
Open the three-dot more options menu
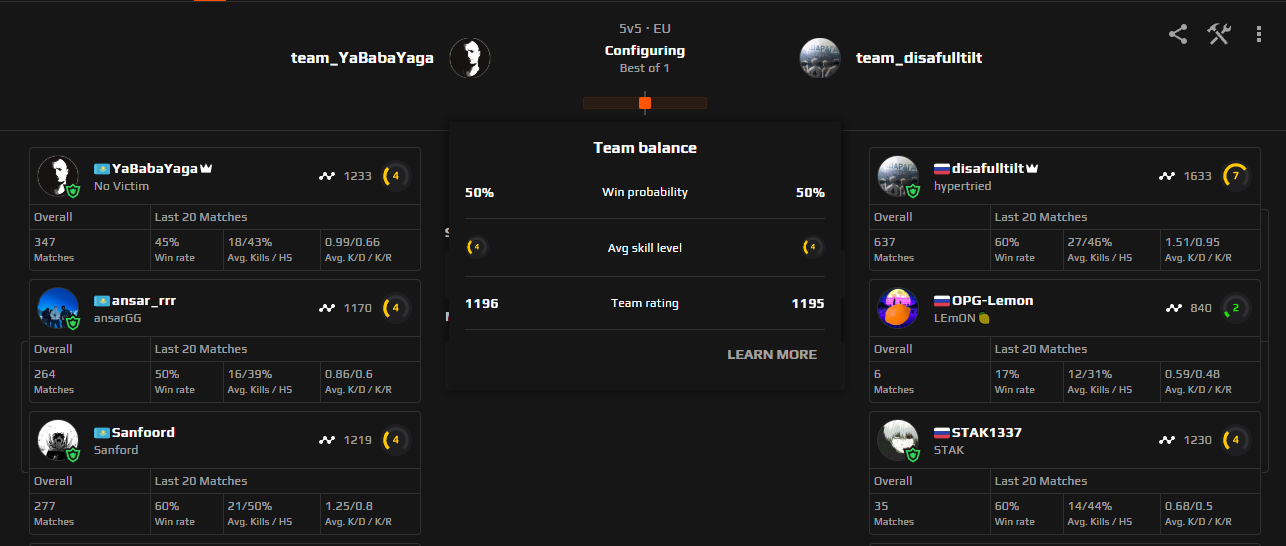tap(1259, 34)
